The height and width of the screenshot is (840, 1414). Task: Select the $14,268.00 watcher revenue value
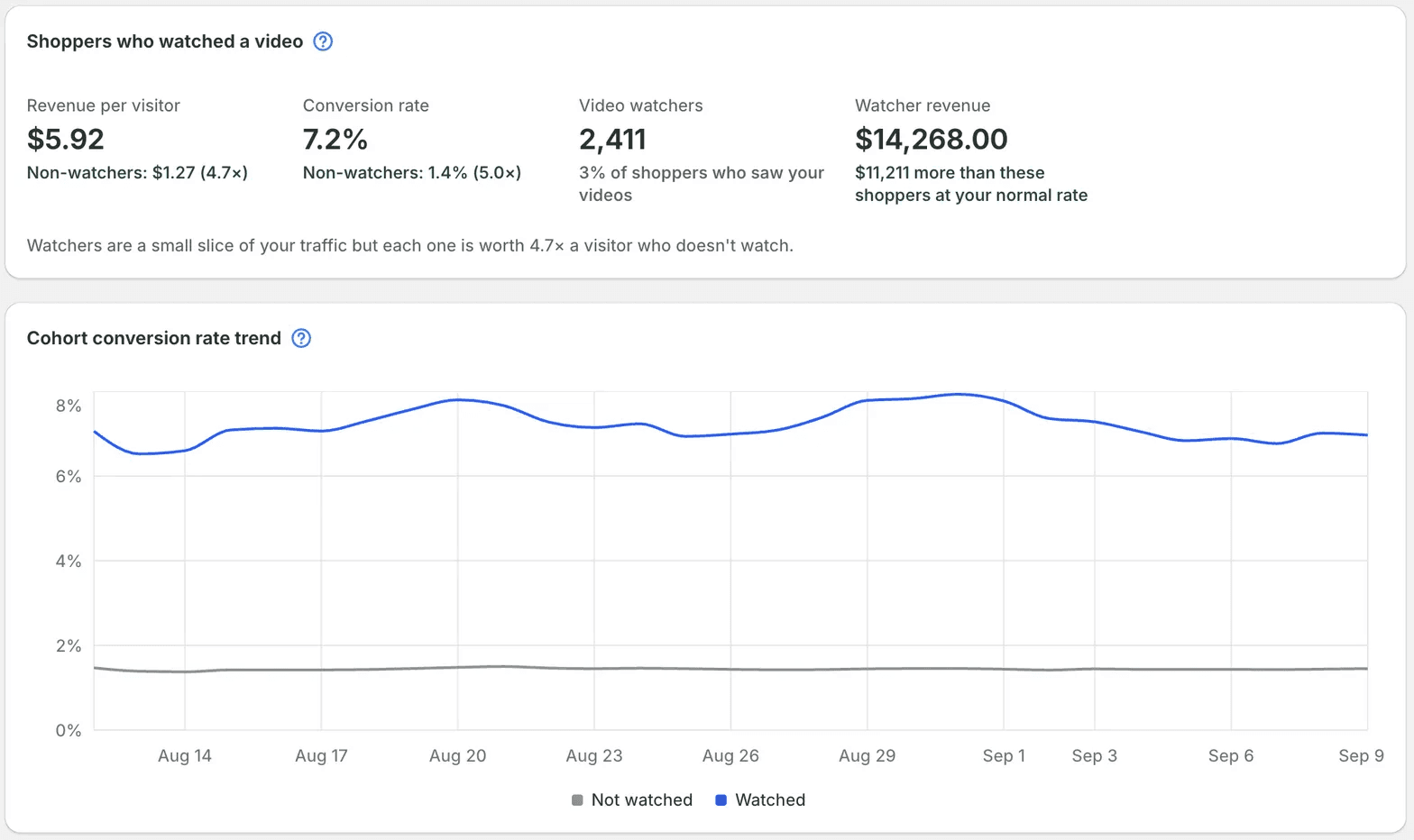(x=932, y=139)
